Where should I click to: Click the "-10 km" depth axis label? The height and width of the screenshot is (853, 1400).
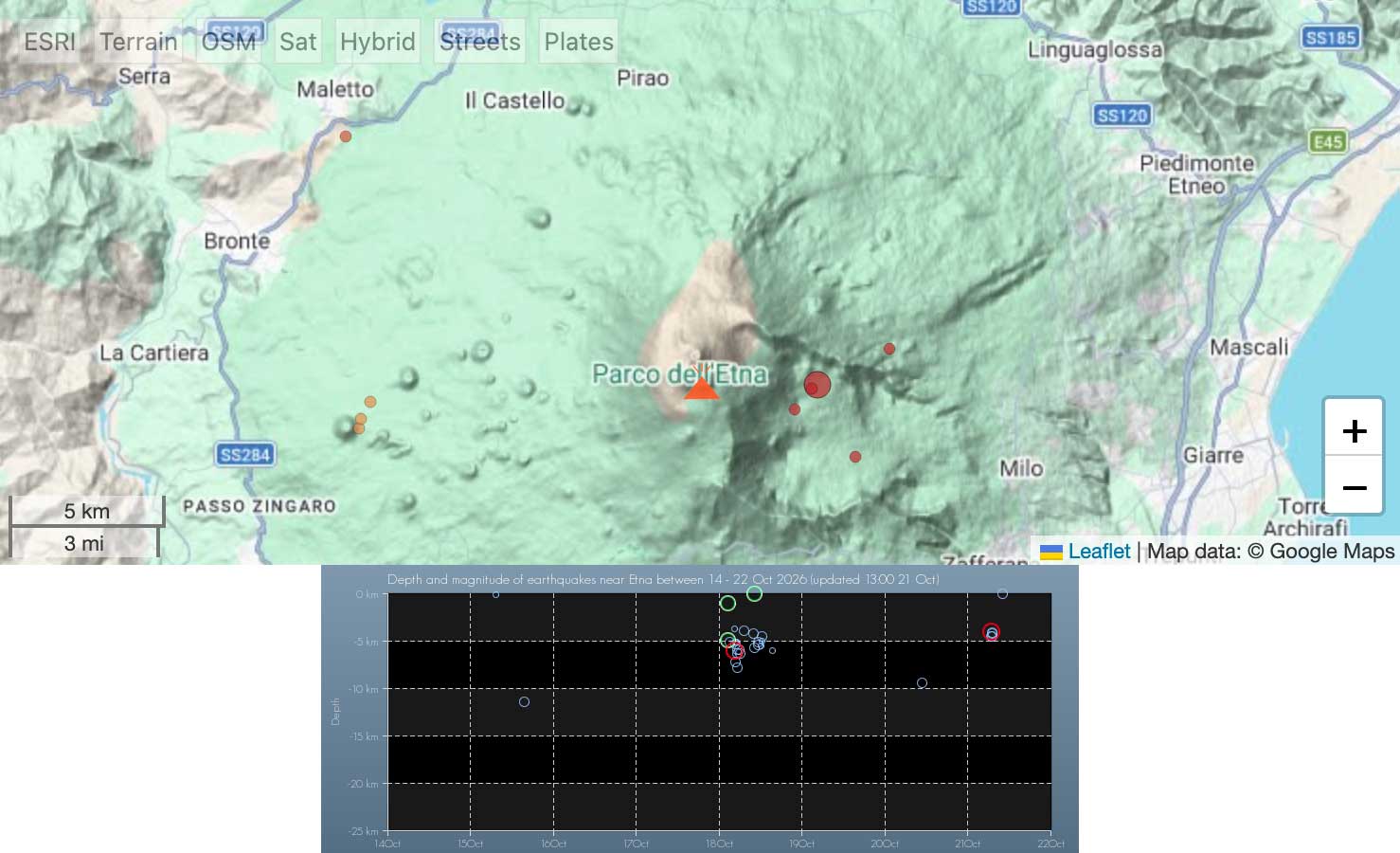[364, 689]
